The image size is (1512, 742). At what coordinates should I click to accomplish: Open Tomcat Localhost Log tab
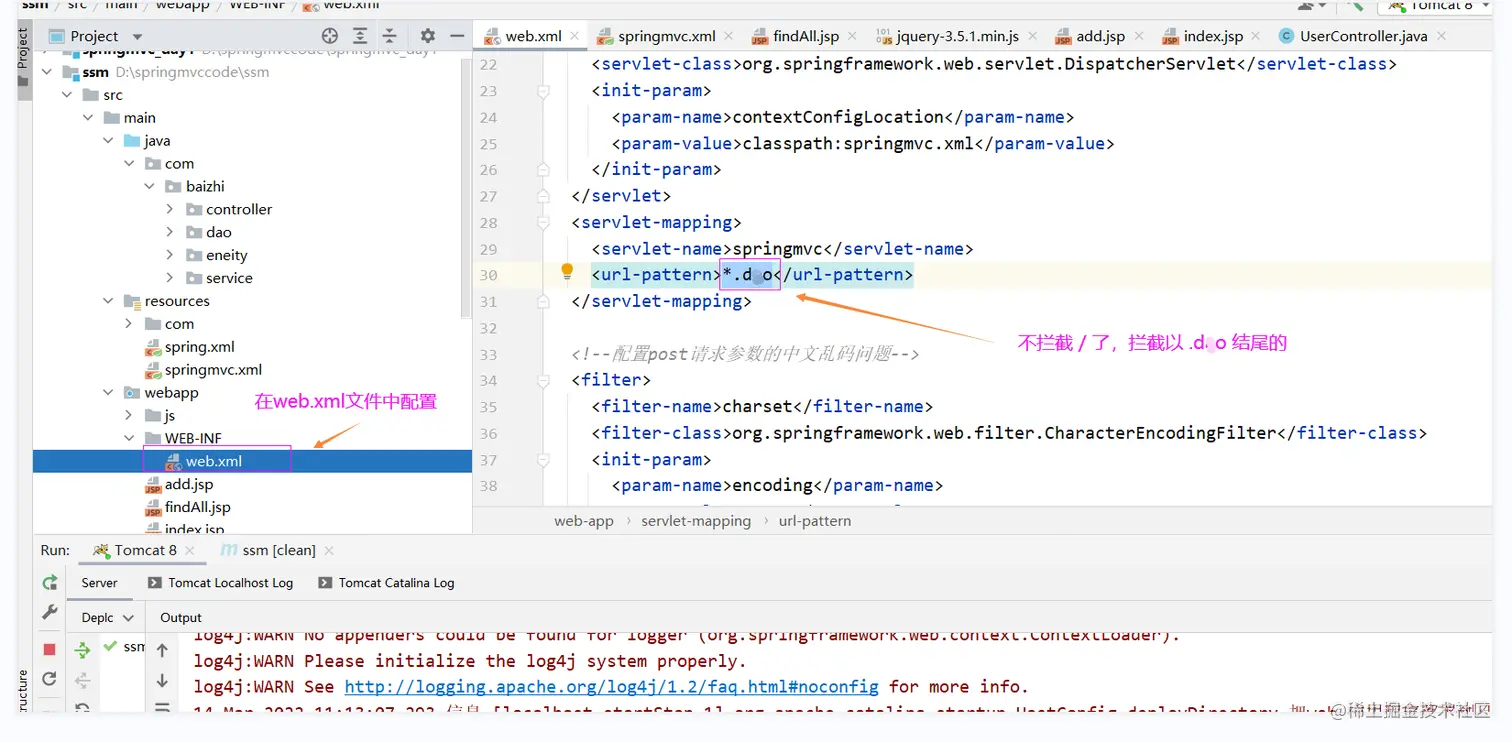220,582
